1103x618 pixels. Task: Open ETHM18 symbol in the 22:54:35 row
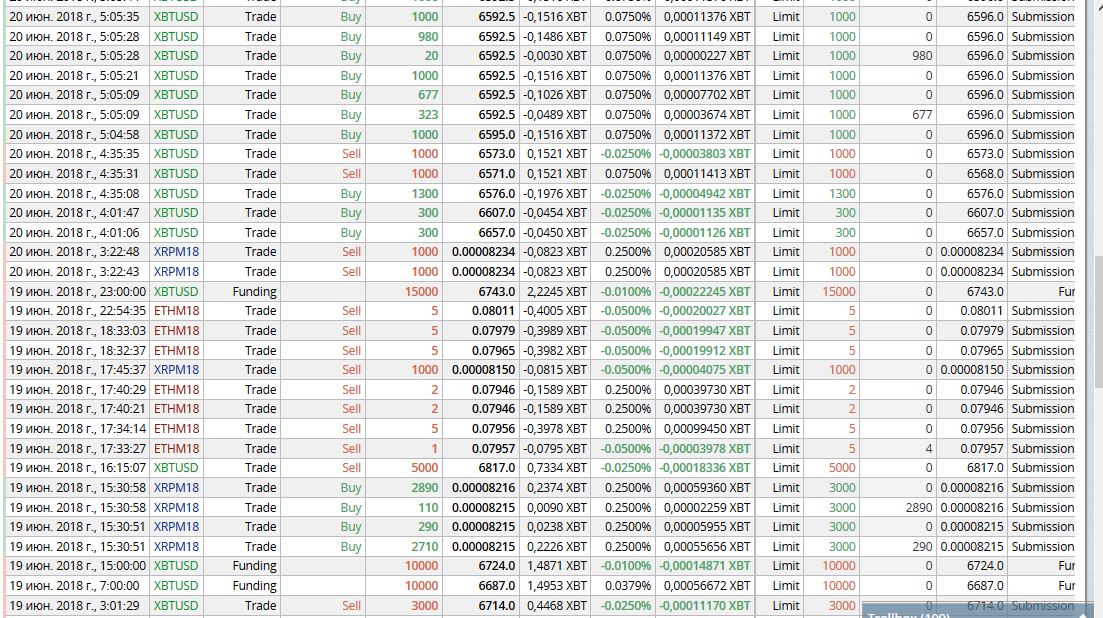[x=176, y=311]
